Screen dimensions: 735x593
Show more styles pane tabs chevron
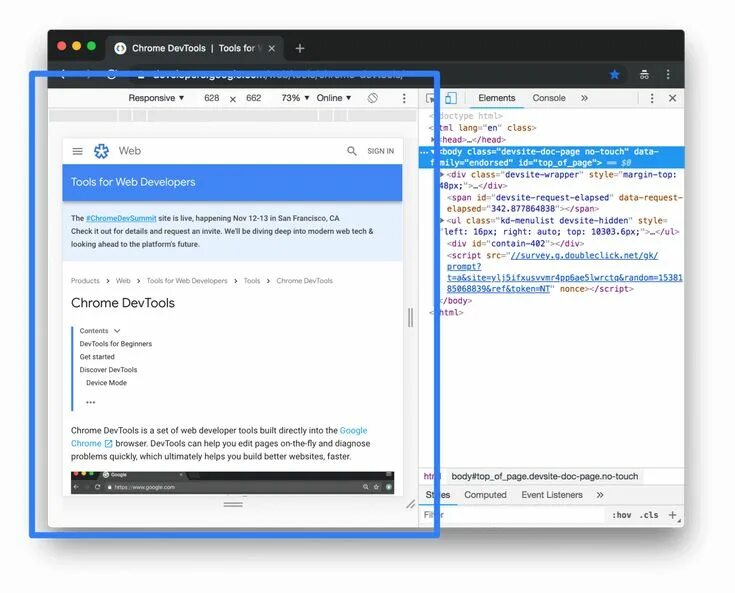click(x=600, y=495)
